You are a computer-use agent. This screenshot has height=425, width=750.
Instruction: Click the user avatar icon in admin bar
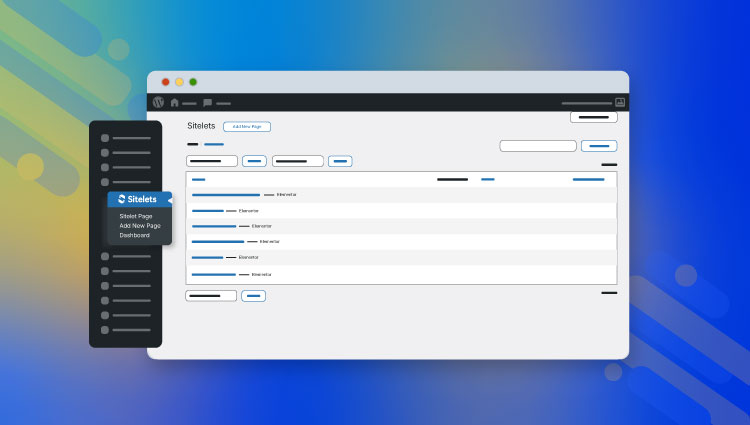pos(620,102)
